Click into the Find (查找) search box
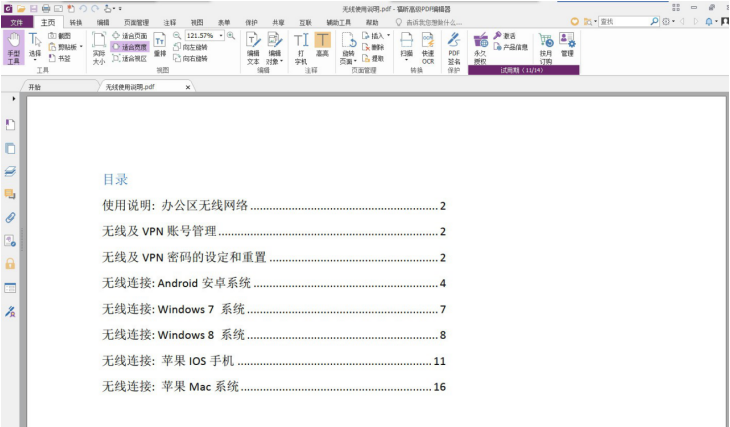The width and height of the screenshot is (730, 427). coord(620,21)
